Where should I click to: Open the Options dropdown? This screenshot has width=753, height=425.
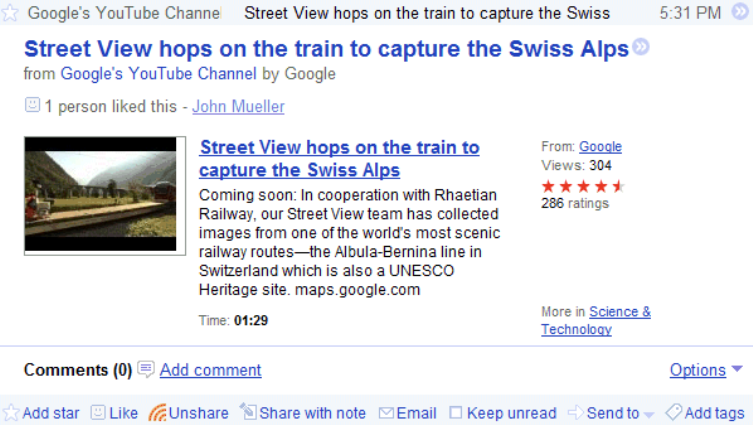(705, 370)
